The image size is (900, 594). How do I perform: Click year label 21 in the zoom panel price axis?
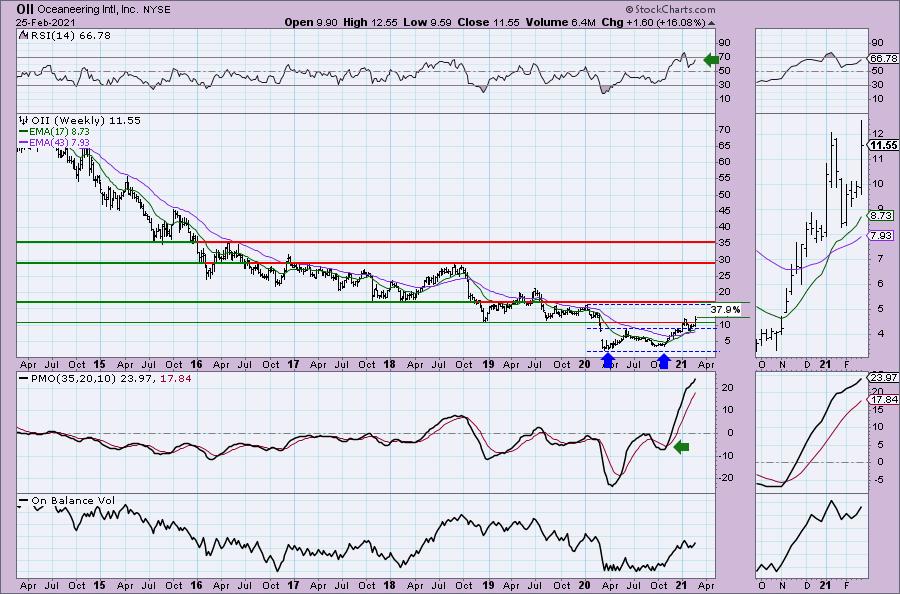[825, 364]
